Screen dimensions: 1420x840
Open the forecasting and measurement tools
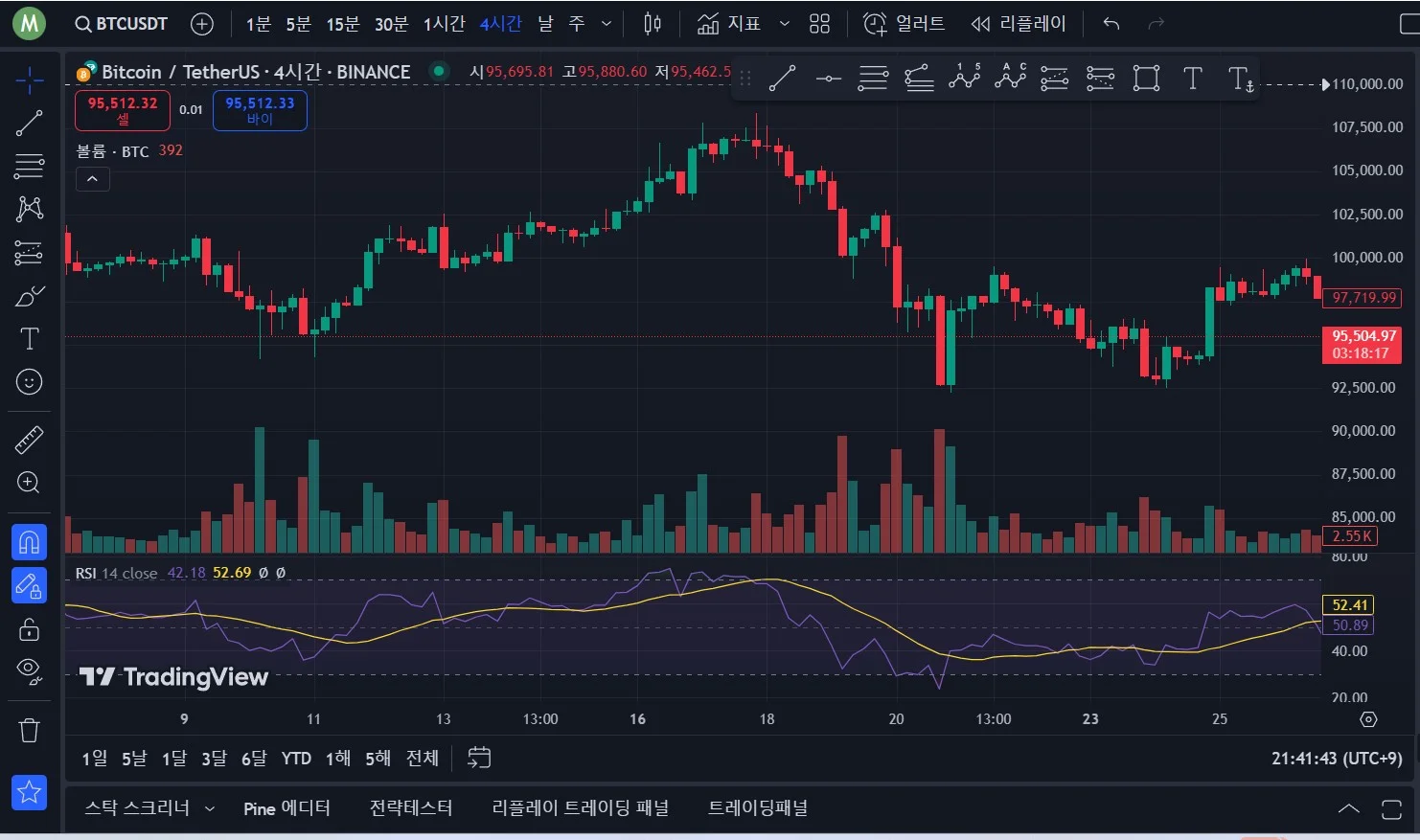pyautogui.click(x=30, y=252)
